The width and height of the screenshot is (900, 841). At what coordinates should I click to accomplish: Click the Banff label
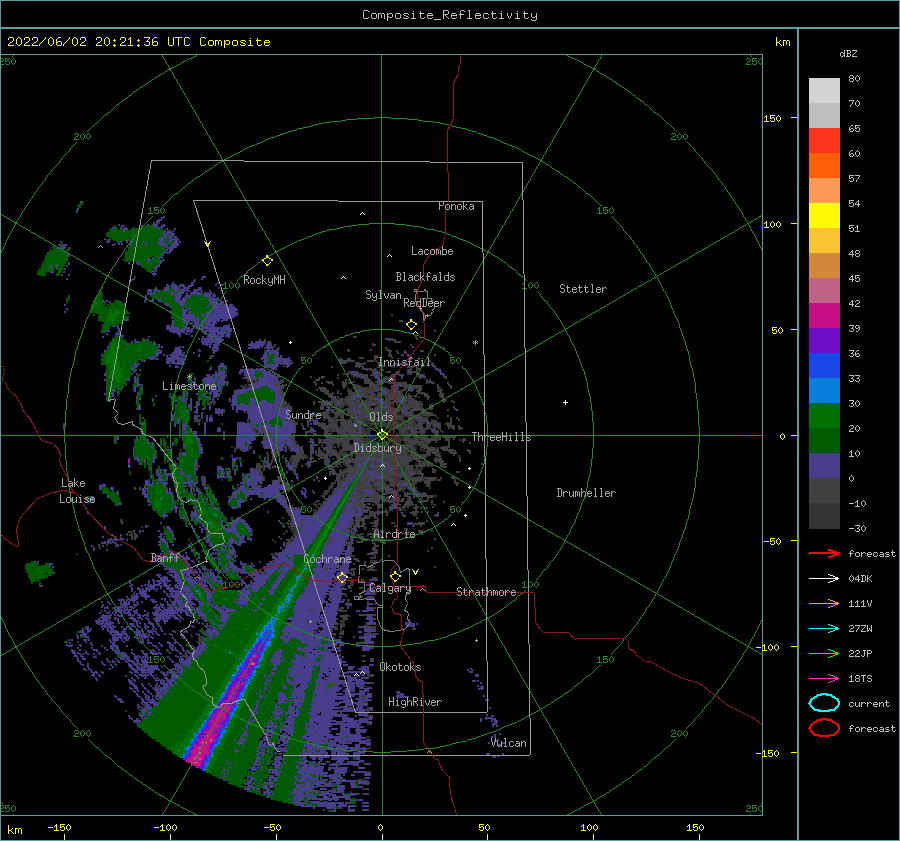pos(165,558)
